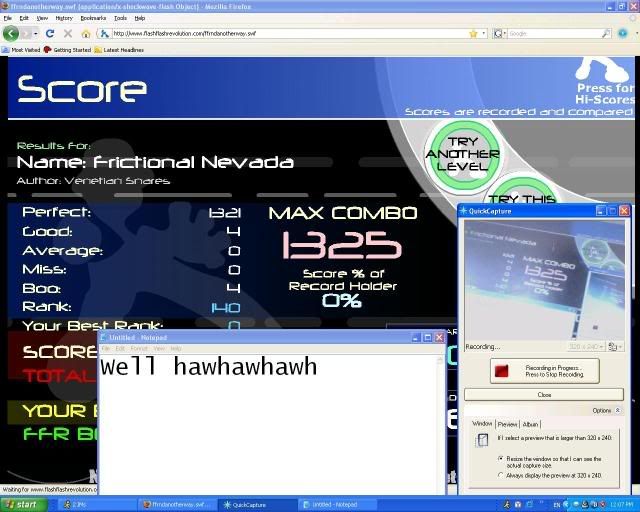Click the Firefox home icon
The image size is (640, 512).
[x=86, y=33]
